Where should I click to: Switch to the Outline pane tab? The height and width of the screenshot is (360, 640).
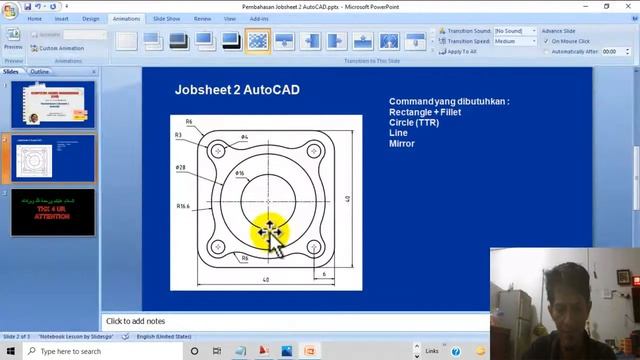point(40,71)
